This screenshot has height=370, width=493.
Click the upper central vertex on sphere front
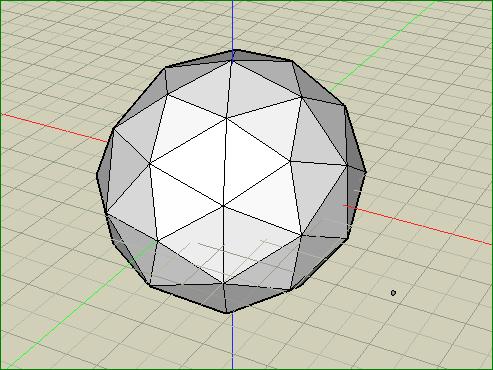226,117
